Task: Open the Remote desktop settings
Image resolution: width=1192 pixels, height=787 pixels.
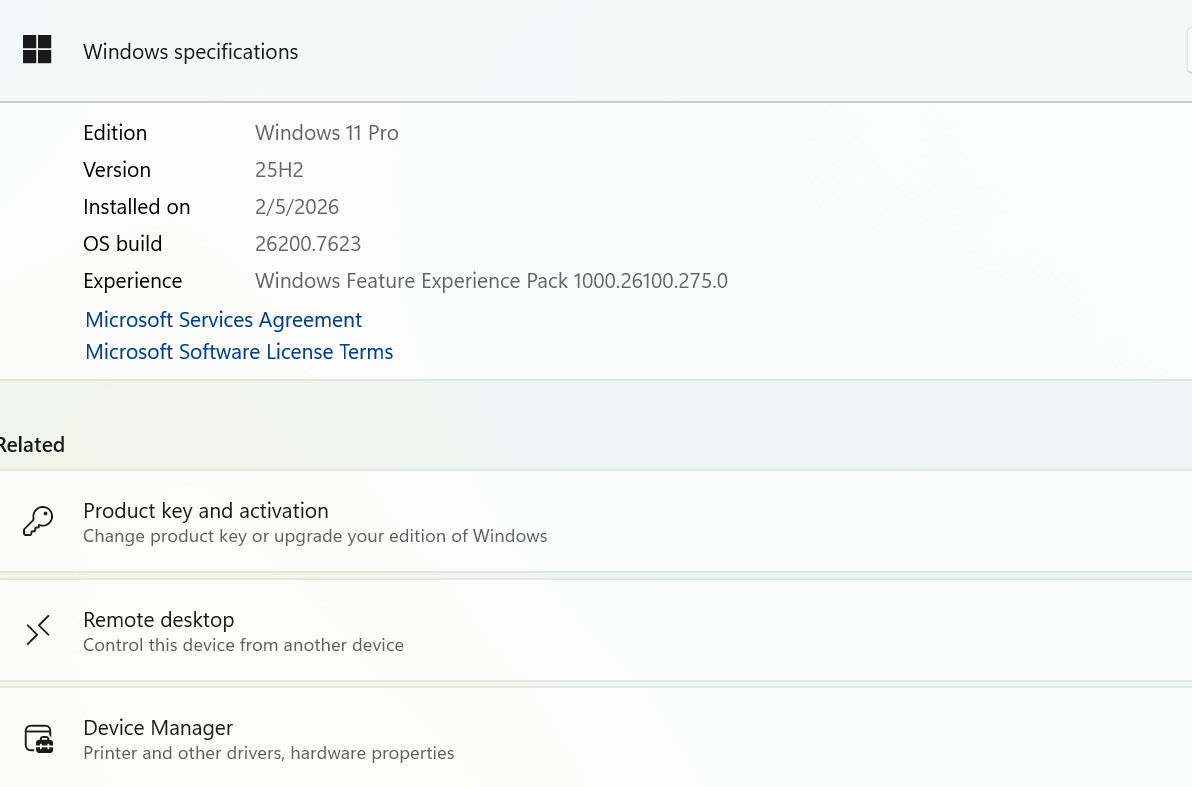Action: (x=596, y=630)
